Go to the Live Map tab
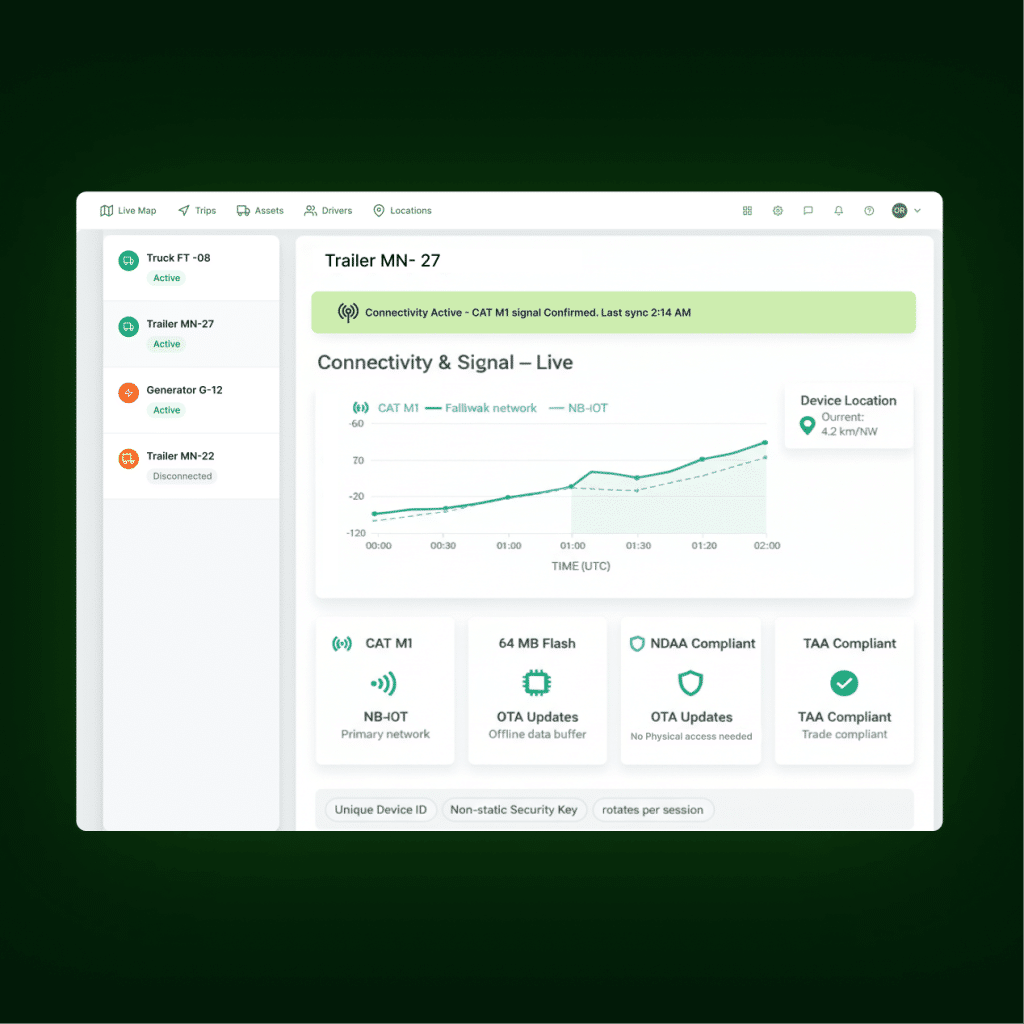The height and width of the screenshot is (1024, 1024). click(x=128, y=211)
